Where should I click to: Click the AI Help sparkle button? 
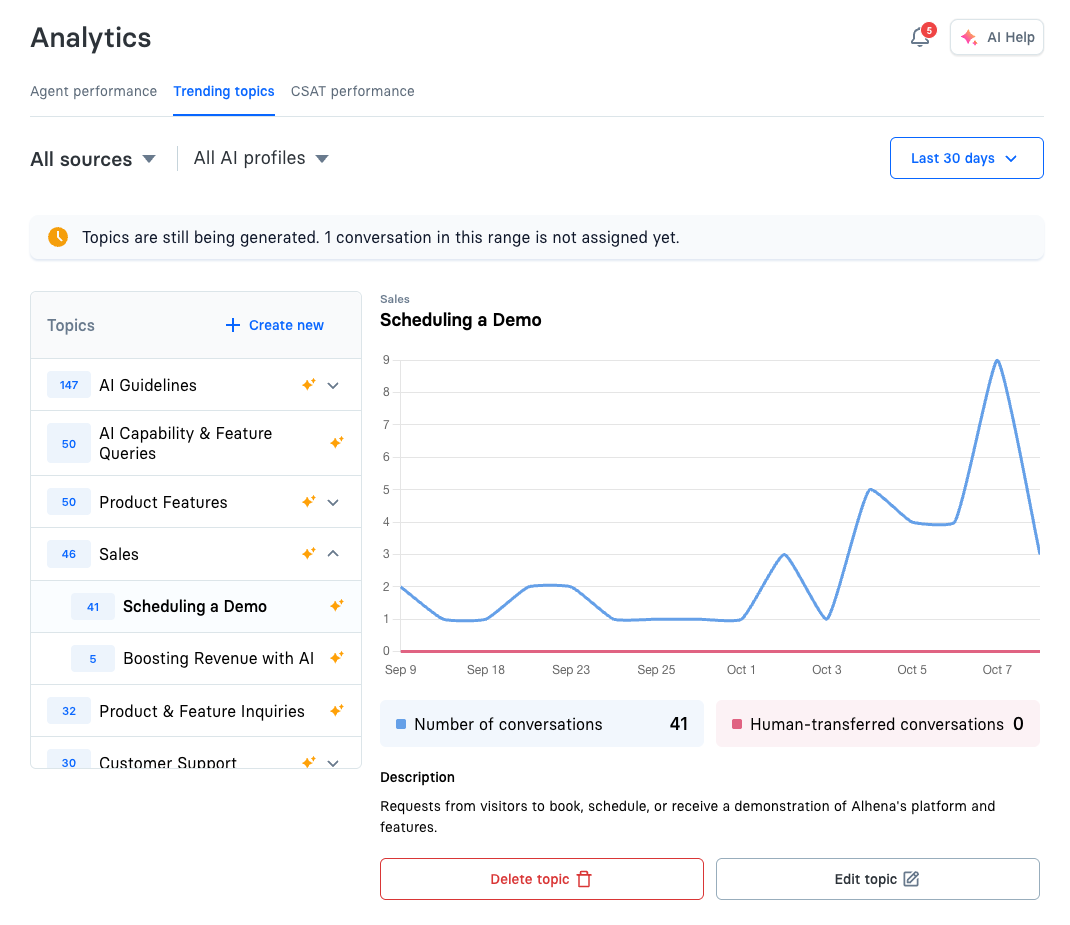point(996,37)
